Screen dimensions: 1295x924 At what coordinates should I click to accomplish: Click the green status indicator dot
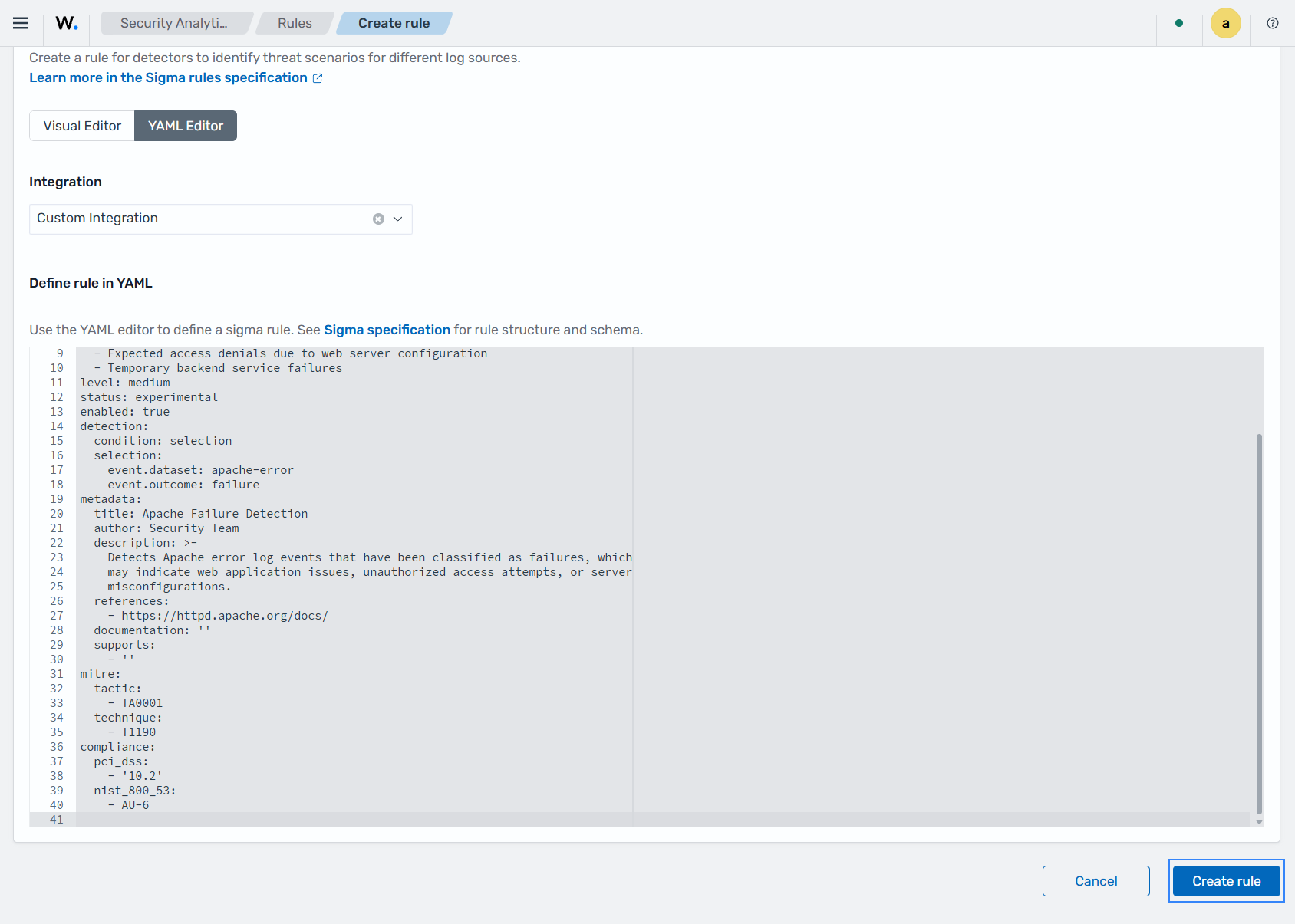pos(1179,23)
